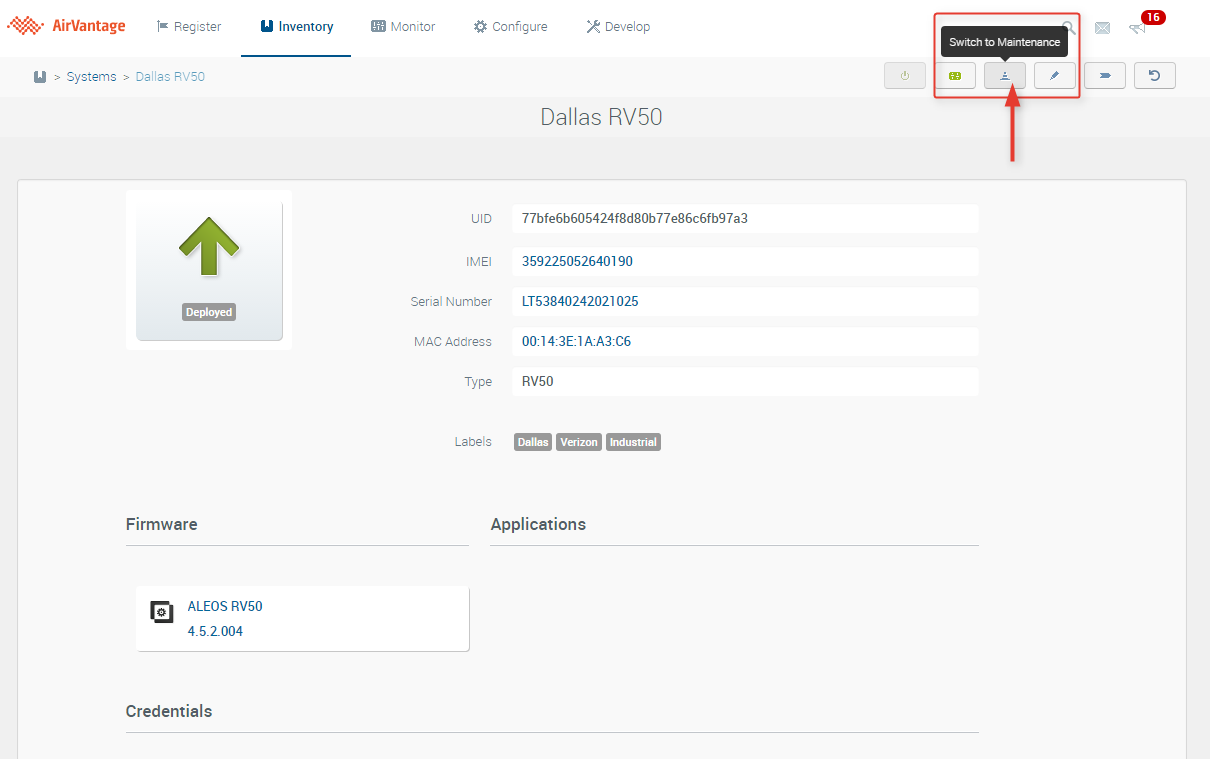Click the inventory home icon in breadcrumb
This screenshot has height=759, width=1210.
[x=40, y=77]
